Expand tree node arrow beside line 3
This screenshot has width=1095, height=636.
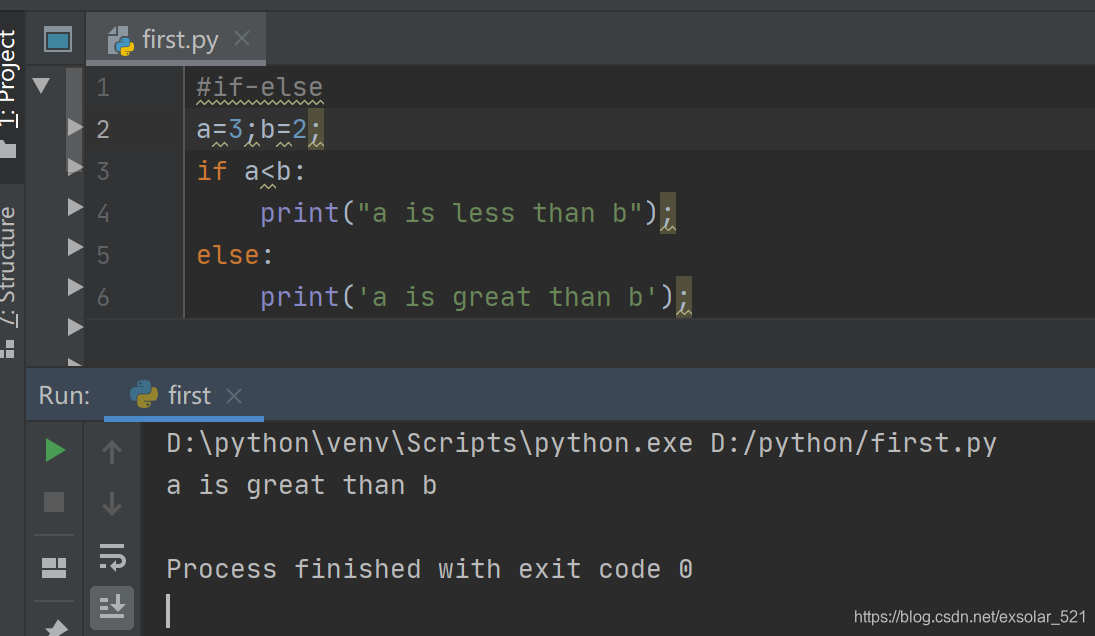(75, 165)
